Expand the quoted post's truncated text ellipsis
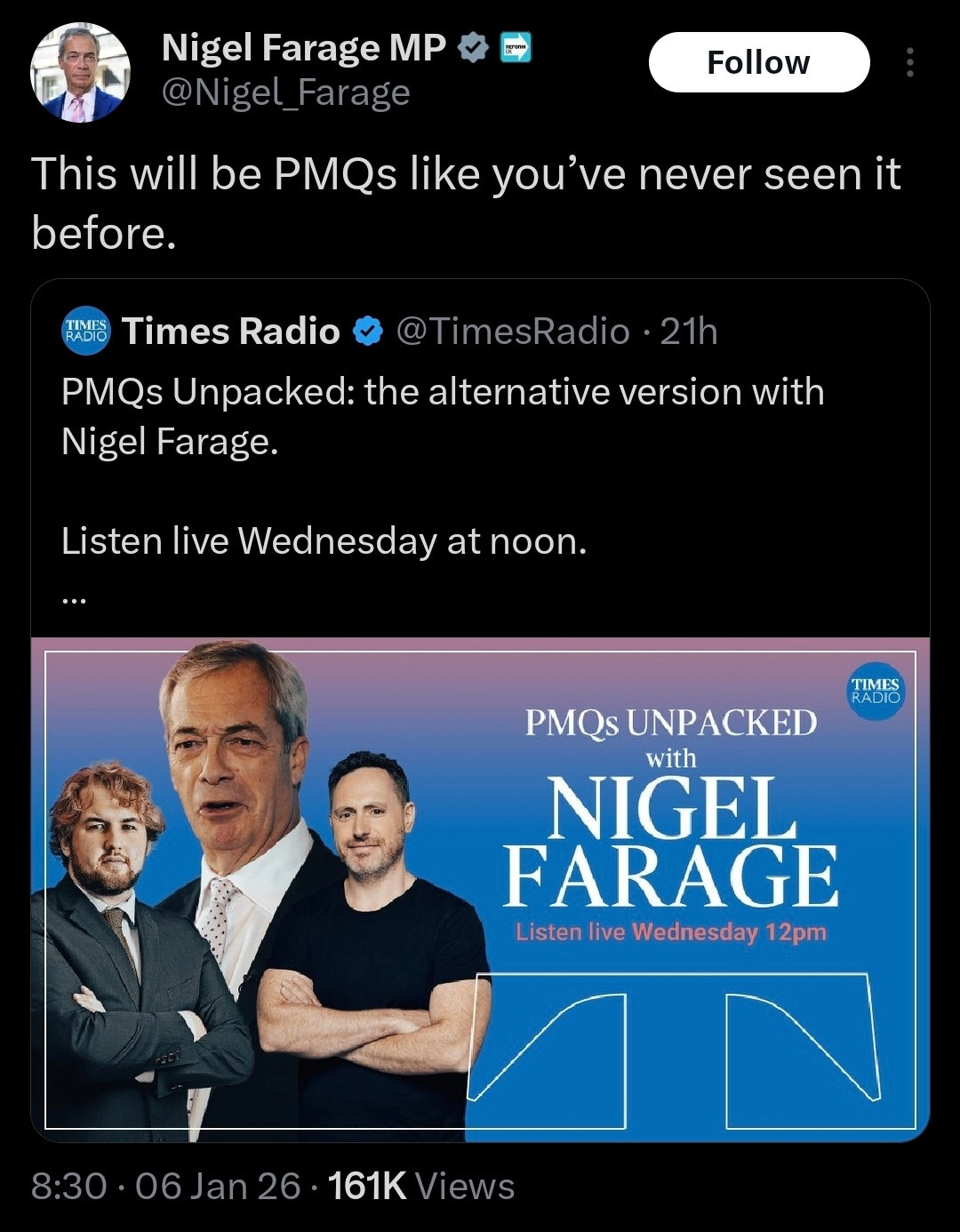The width and height of the screenshot is (960, 1232). pyautogui.click(x=75, y=600)
